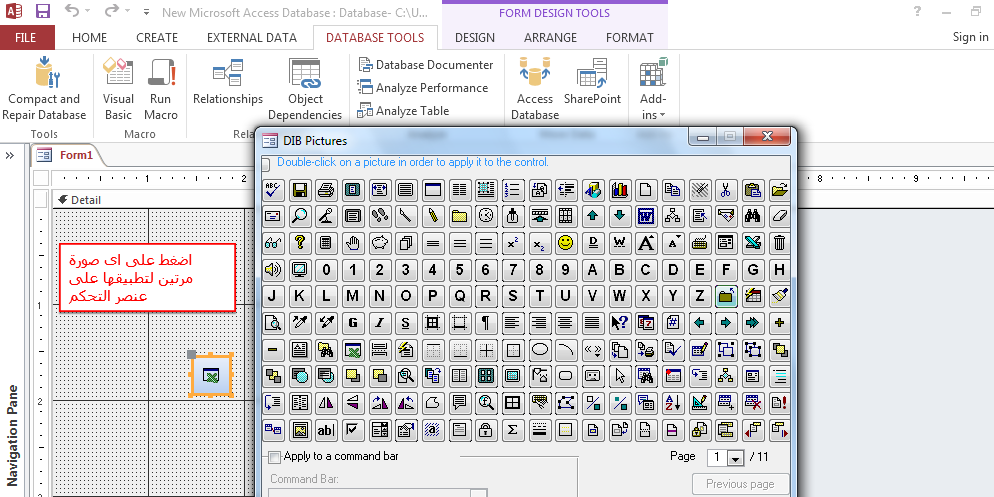This screenshot has height=497, width=994.
Task: Select the paintbrush picture after Z row
Action: click(x=779, y=296)
